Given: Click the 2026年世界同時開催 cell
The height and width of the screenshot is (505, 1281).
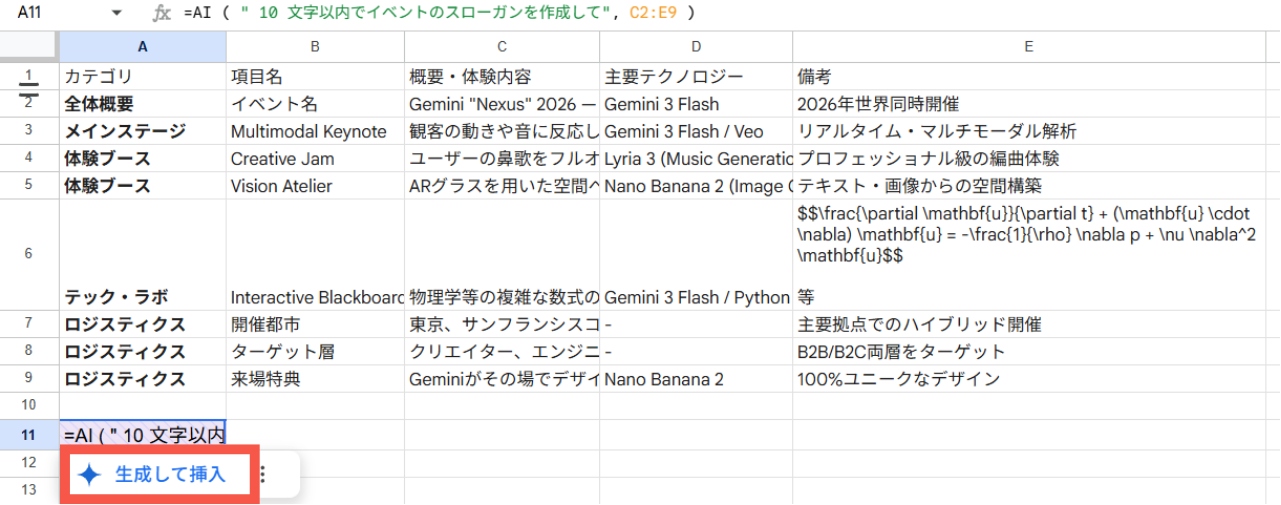Looking at the screenshot, I should point(1028,104).
